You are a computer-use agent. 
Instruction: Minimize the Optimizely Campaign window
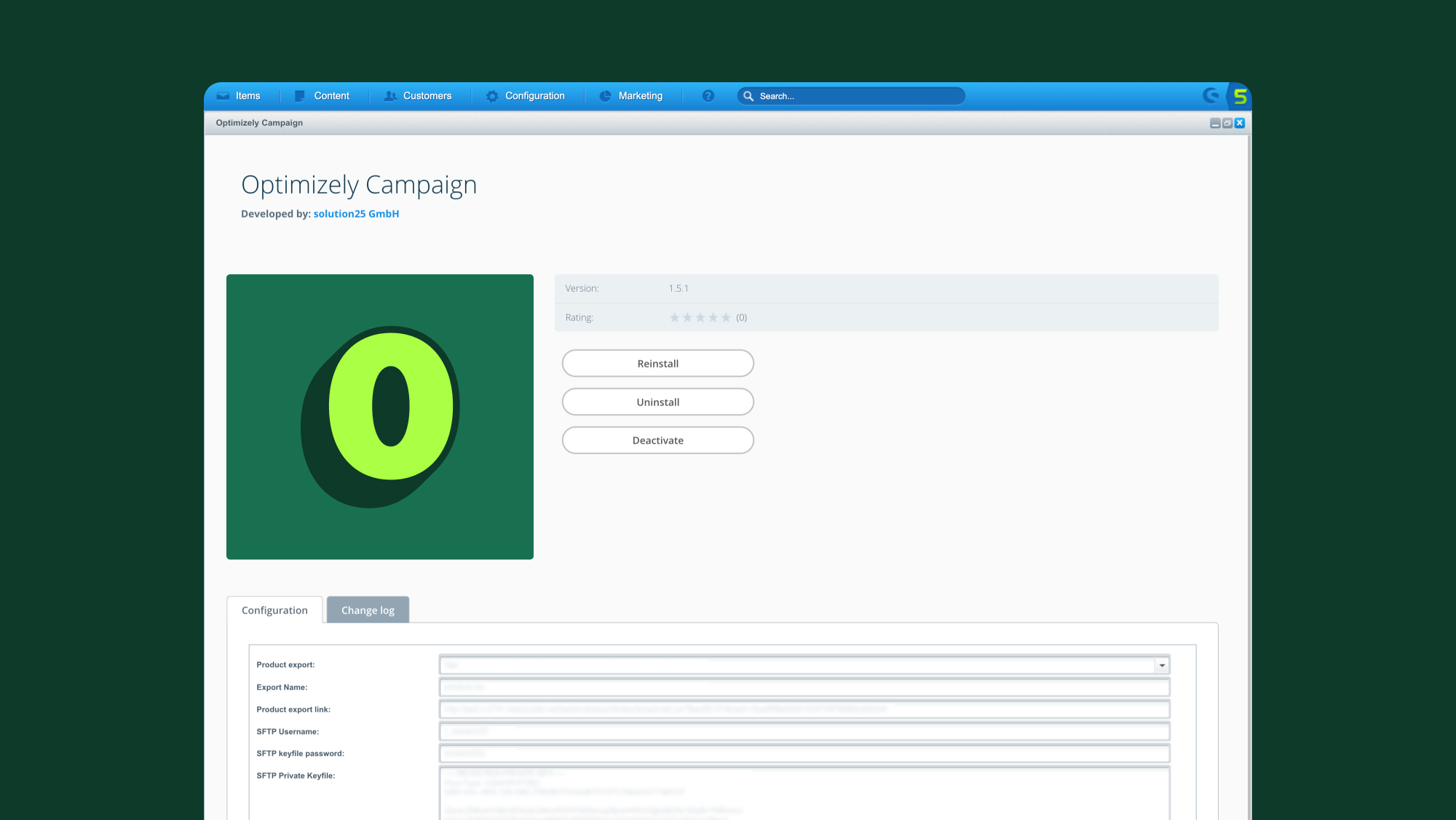click(1215, 123)
